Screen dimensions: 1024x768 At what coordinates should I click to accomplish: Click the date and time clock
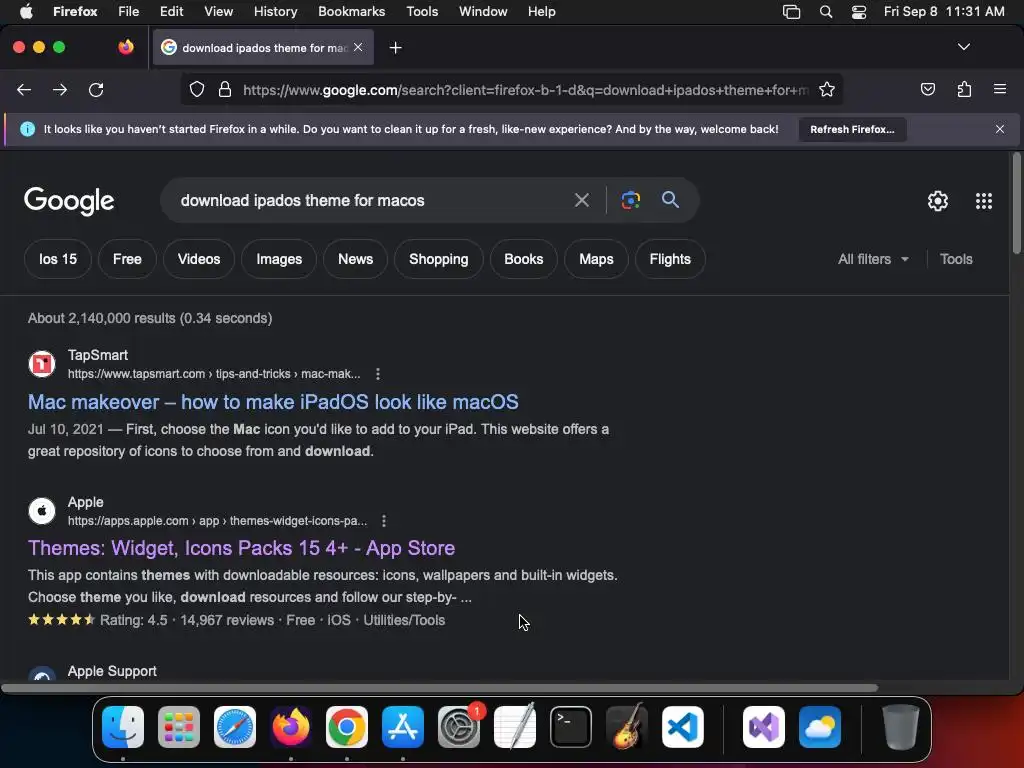point(944,11)
